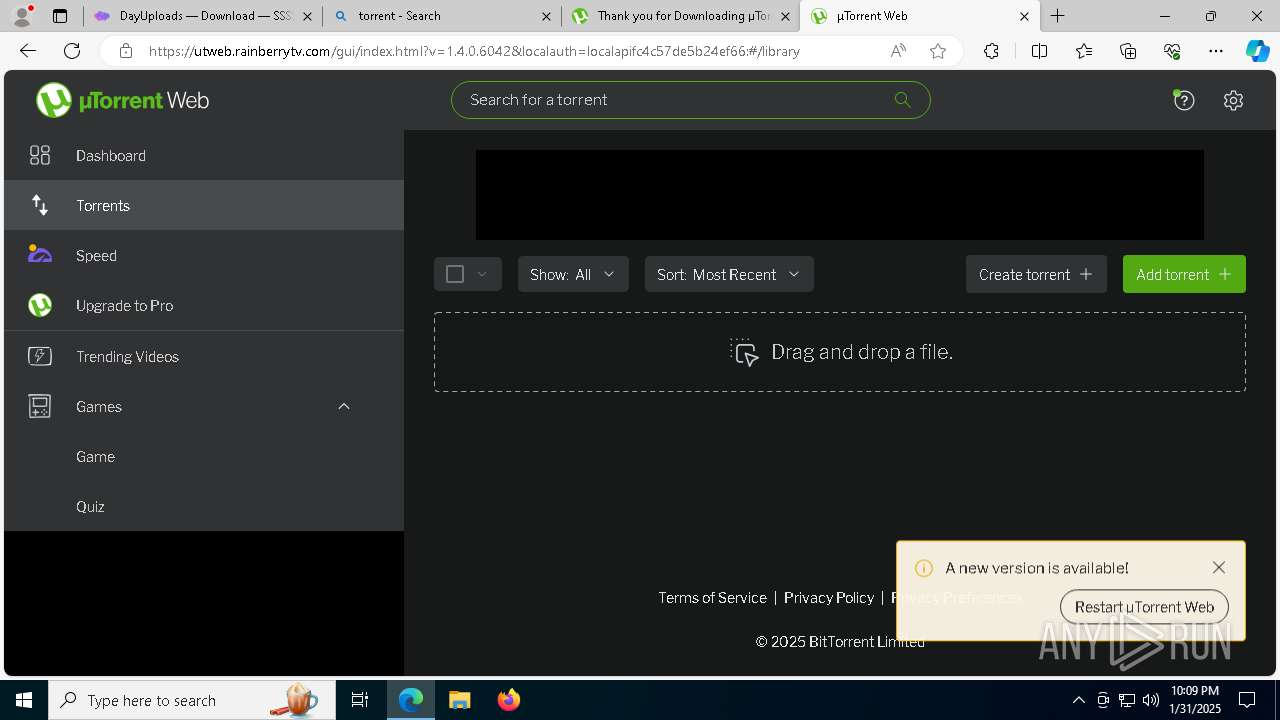This screenshot has width=1280, height=720.
Task: Open Browser essentials heart icon
Action: (1172, 51)
